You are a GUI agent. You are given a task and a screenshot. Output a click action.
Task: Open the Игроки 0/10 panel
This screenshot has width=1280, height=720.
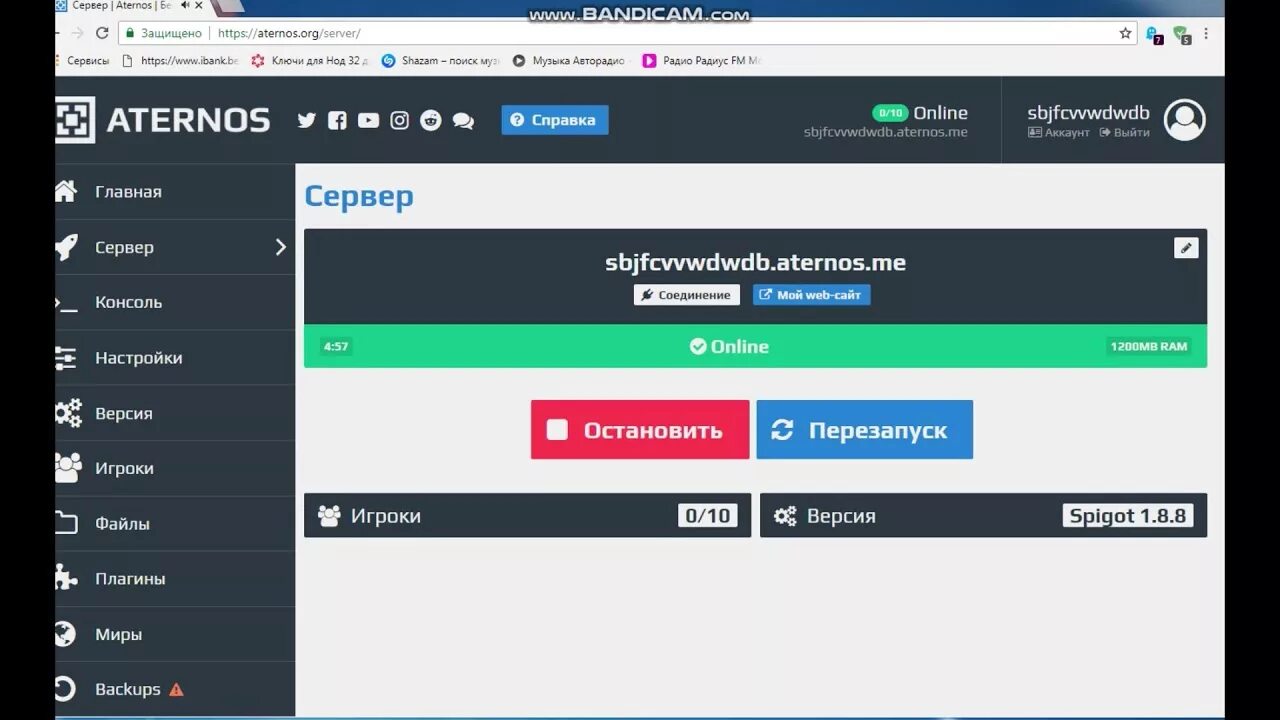527,515
